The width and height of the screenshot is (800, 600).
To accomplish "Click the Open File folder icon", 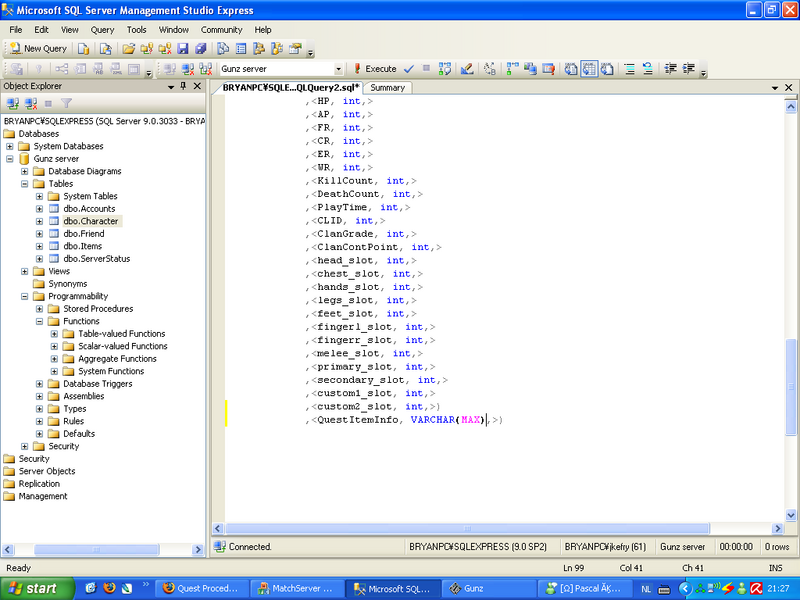I will pos(129,48).
